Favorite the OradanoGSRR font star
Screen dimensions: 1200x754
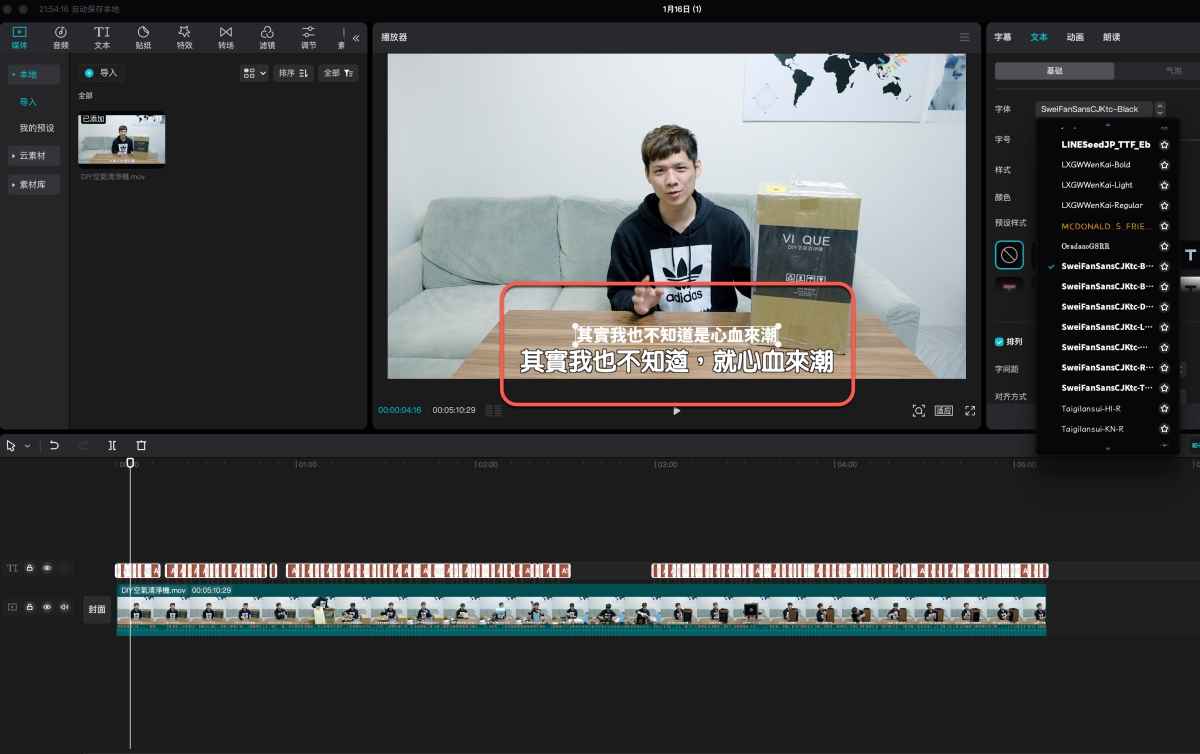click(x=1164, y=246)
